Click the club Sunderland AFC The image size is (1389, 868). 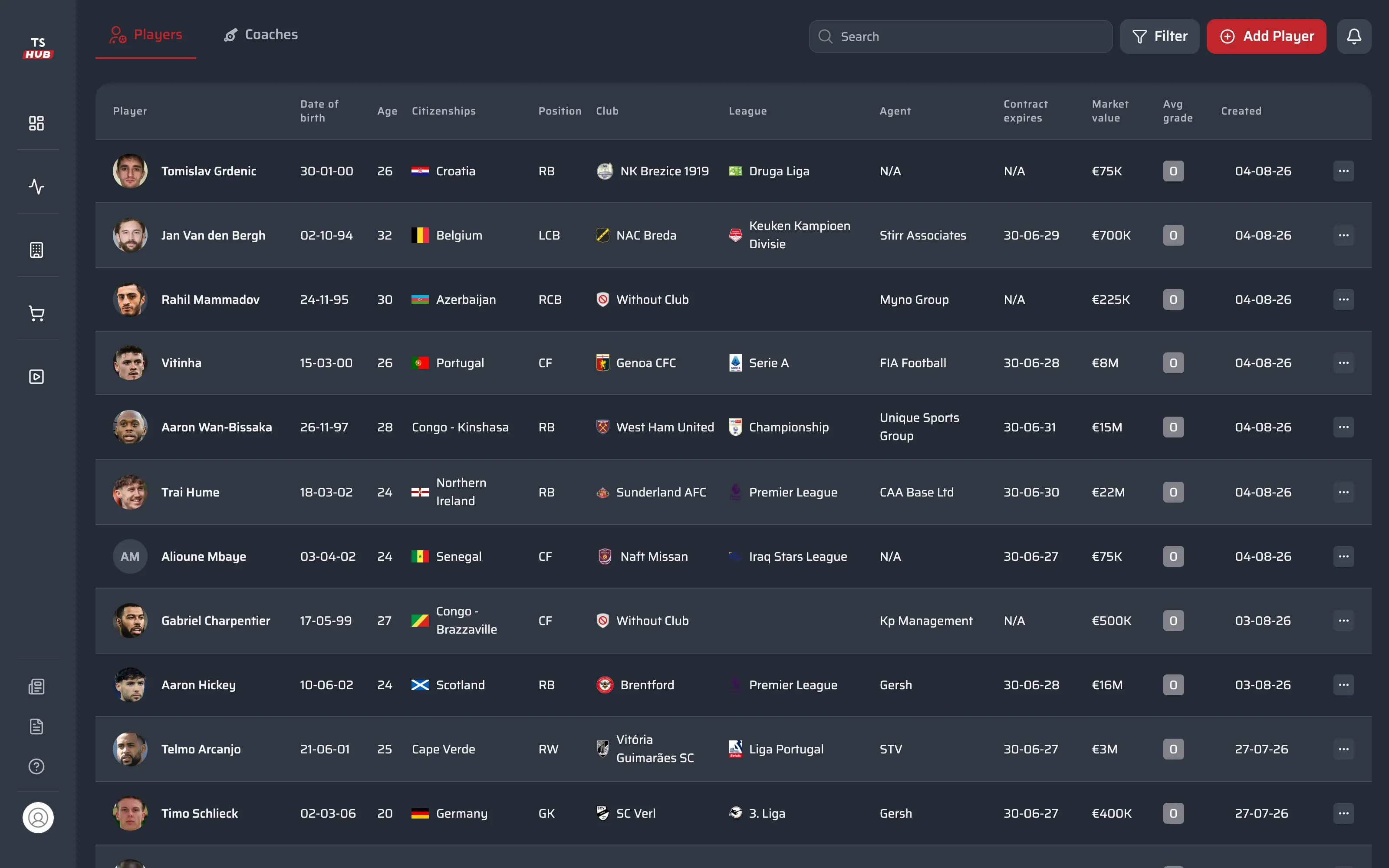(661, 492)
